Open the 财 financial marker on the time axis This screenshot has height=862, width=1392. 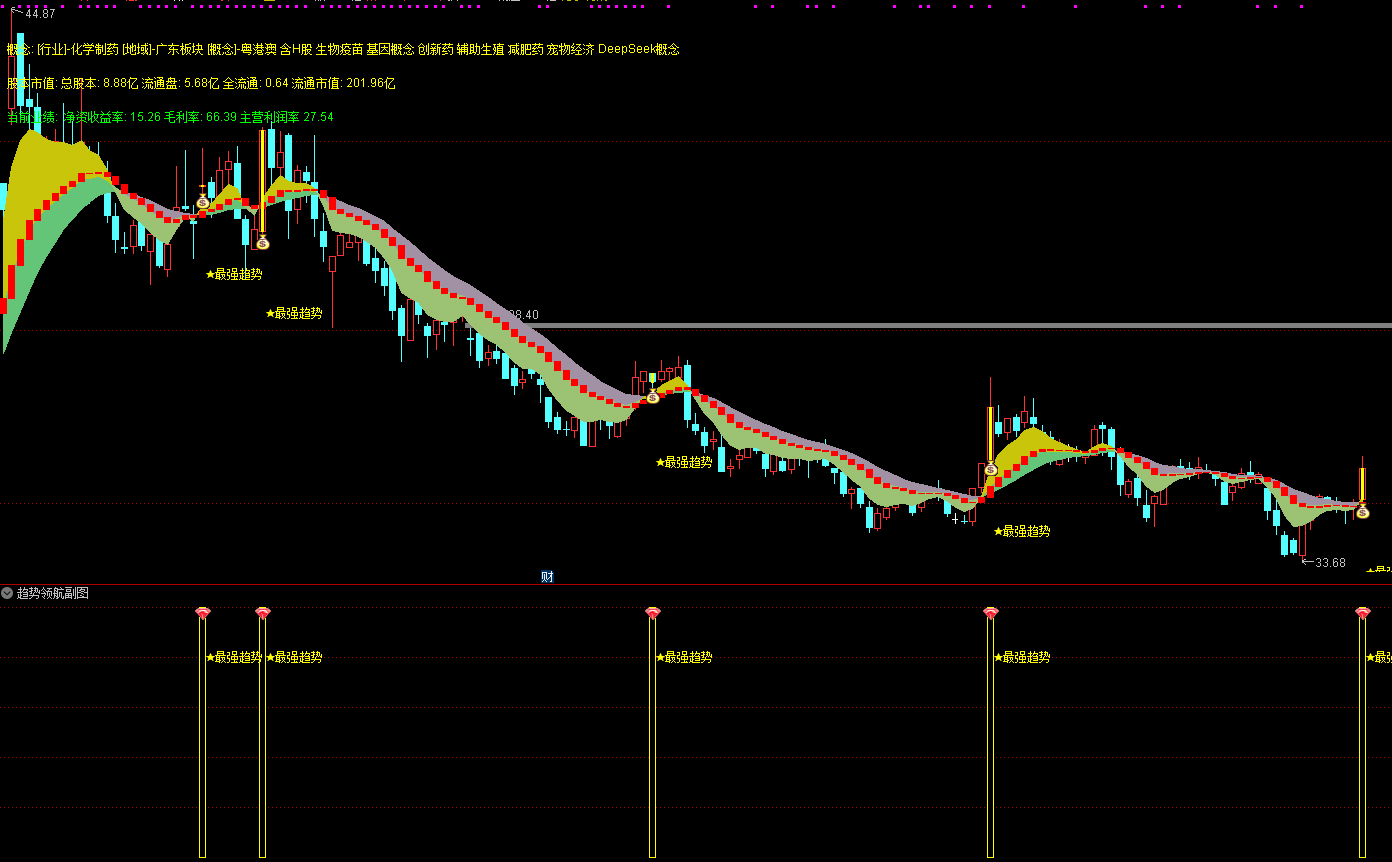(547, 576)
